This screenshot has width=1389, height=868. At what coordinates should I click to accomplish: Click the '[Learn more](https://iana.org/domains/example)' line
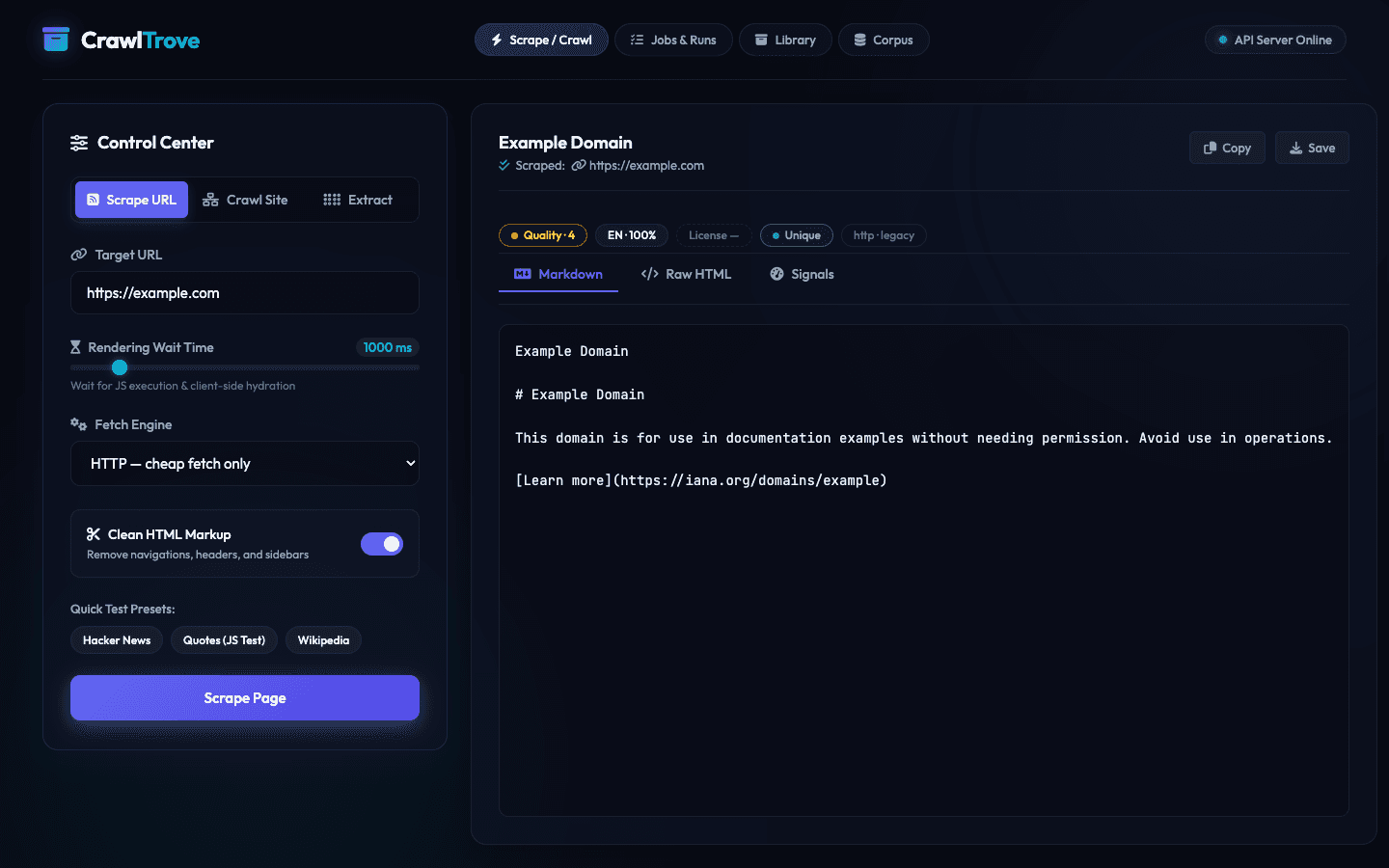[x=701, y=480]
